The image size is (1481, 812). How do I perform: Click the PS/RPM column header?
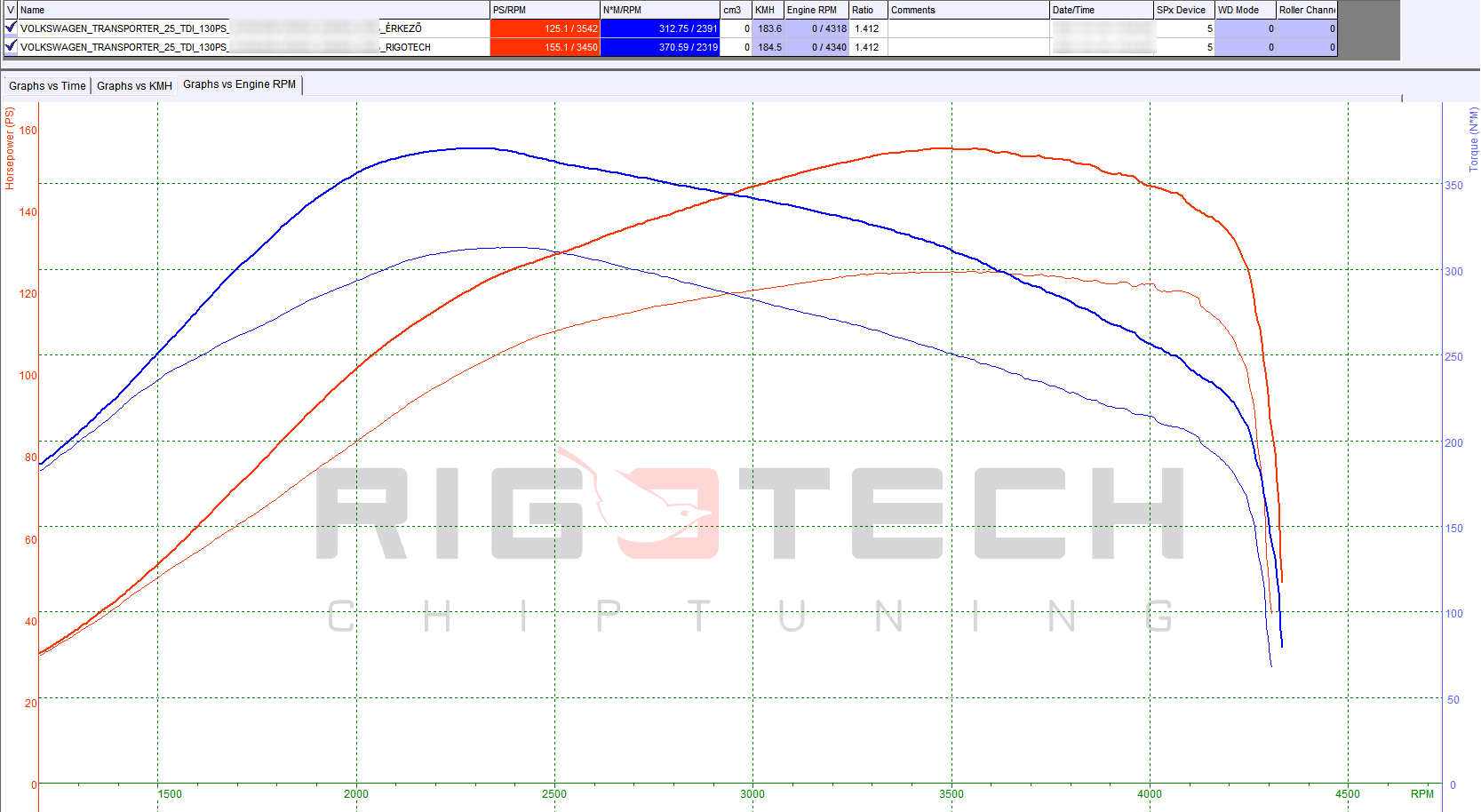click(x=545, y=10)
